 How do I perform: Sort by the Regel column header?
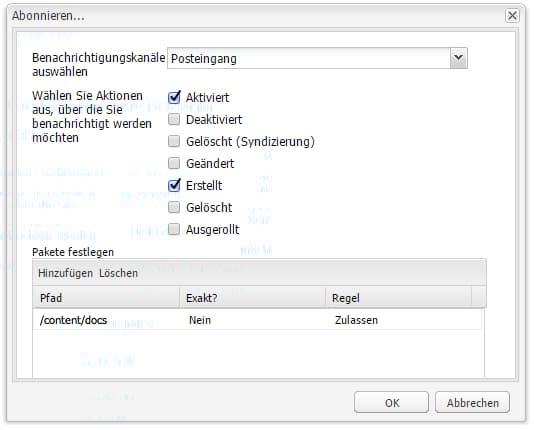pyautogui.click(x=398, y=298)
